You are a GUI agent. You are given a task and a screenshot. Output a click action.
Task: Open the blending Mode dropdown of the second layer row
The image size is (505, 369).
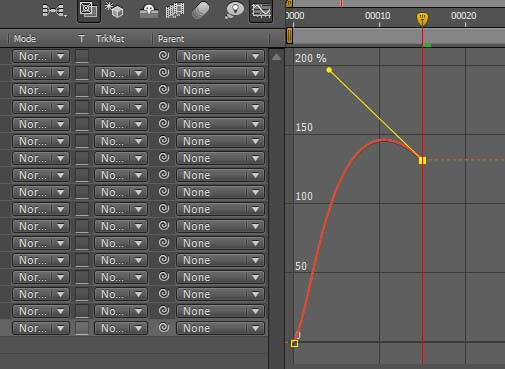coord(41,73)
